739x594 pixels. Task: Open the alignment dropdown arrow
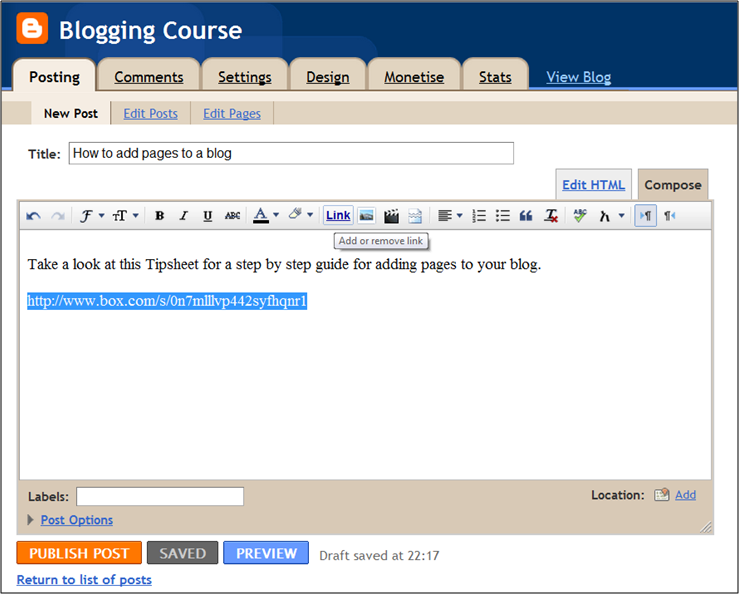click(460, 215)
